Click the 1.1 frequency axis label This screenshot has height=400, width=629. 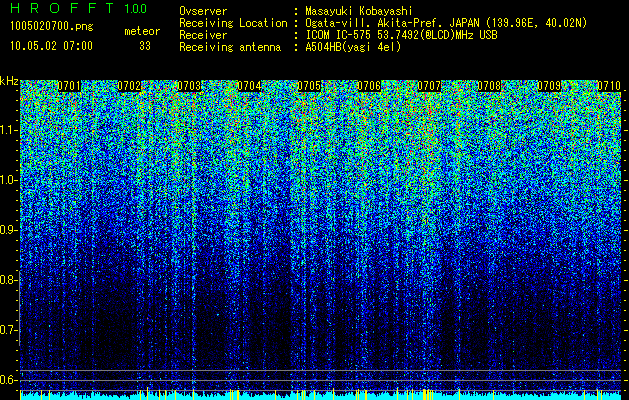click(x=9, y=130)
